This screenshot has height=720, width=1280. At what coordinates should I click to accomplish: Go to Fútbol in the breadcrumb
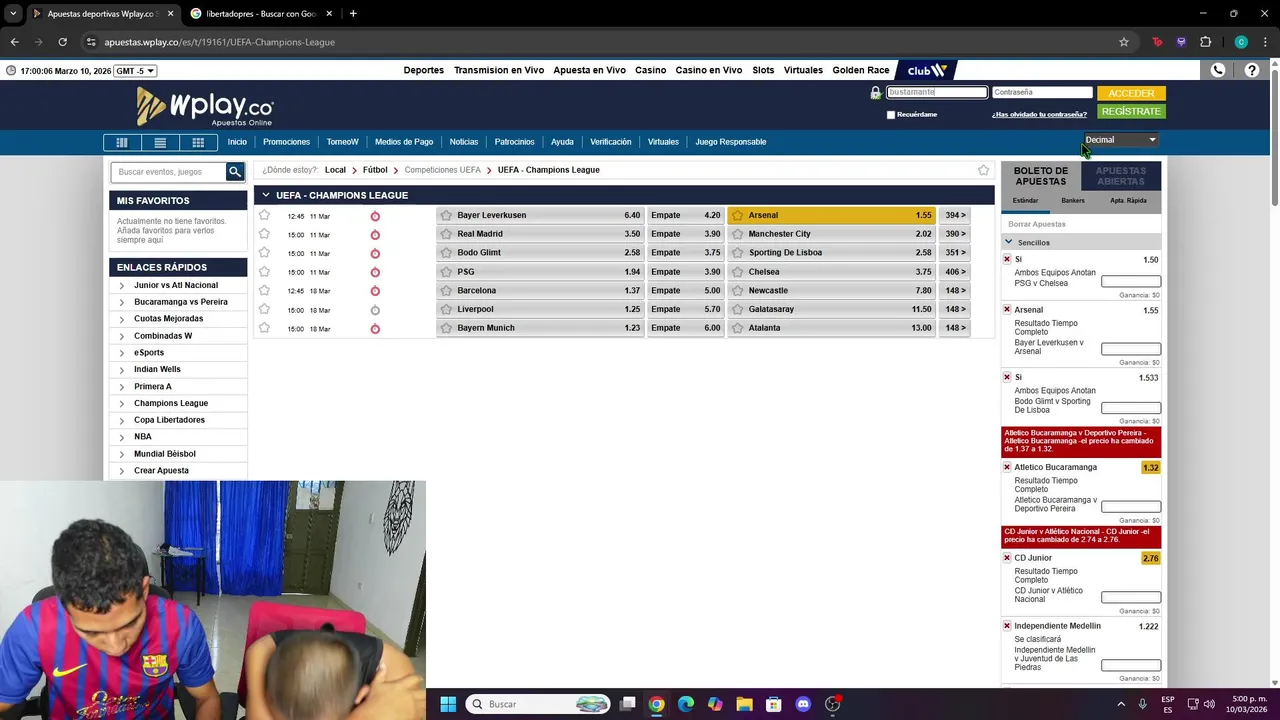[375, 170]
